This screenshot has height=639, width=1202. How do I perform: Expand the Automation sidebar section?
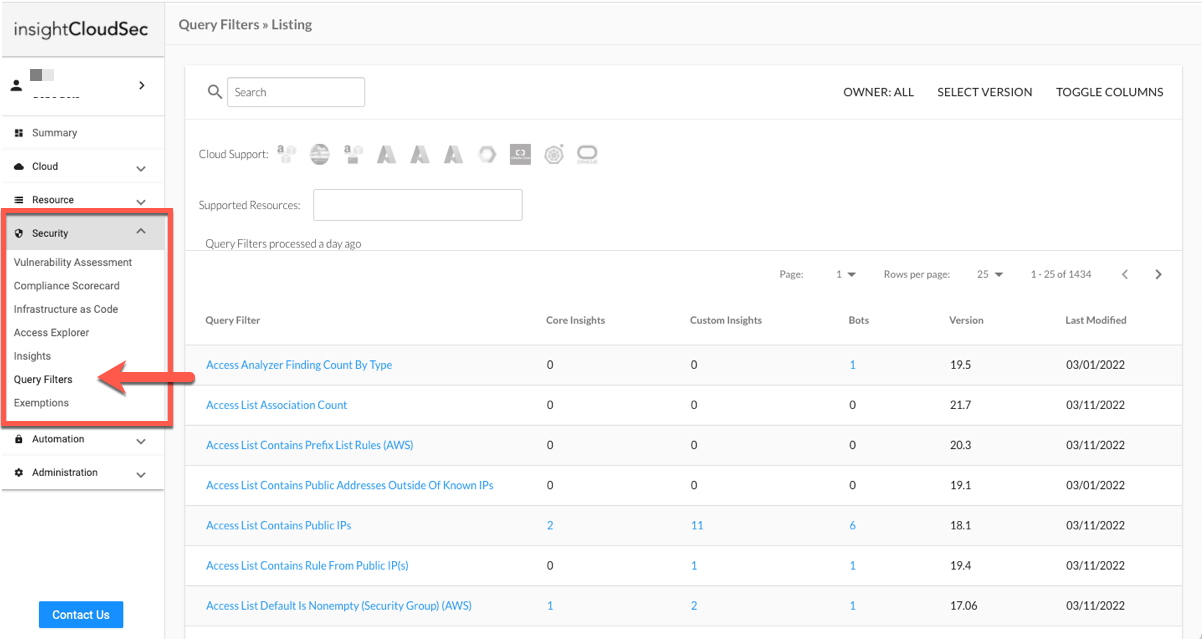click(x=140, y=439)
